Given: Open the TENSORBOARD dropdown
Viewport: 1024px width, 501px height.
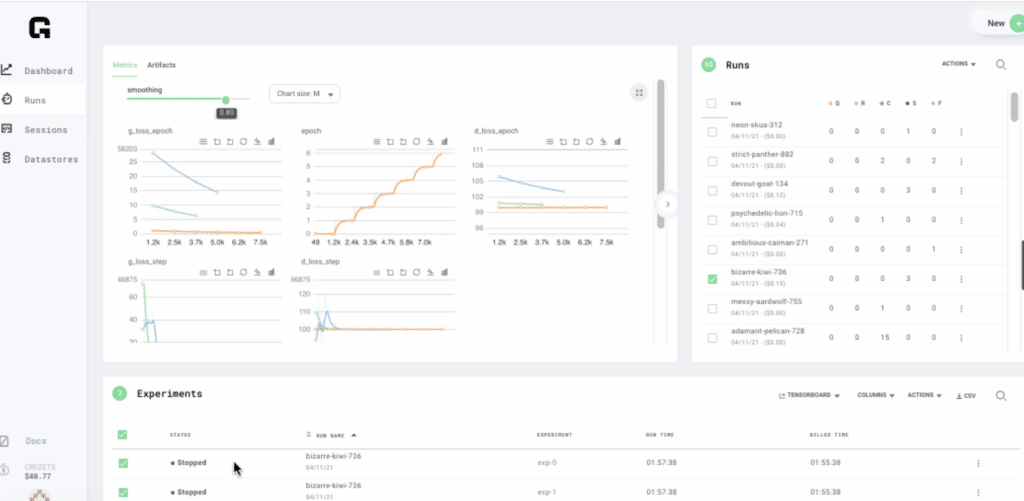Looking at the screenshot, I should (x=808, y=395).
